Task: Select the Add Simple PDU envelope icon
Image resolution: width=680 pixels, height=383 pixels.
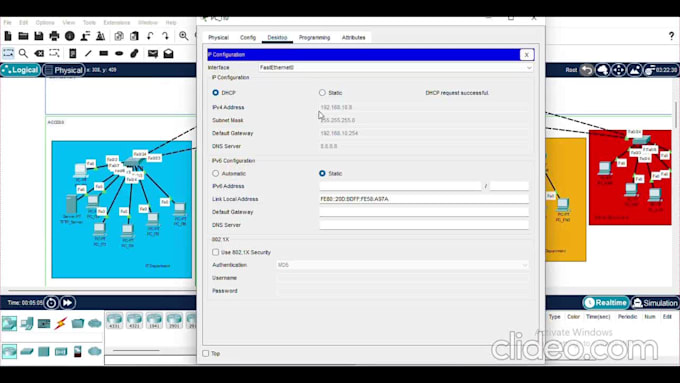Action: pos(153,53)
